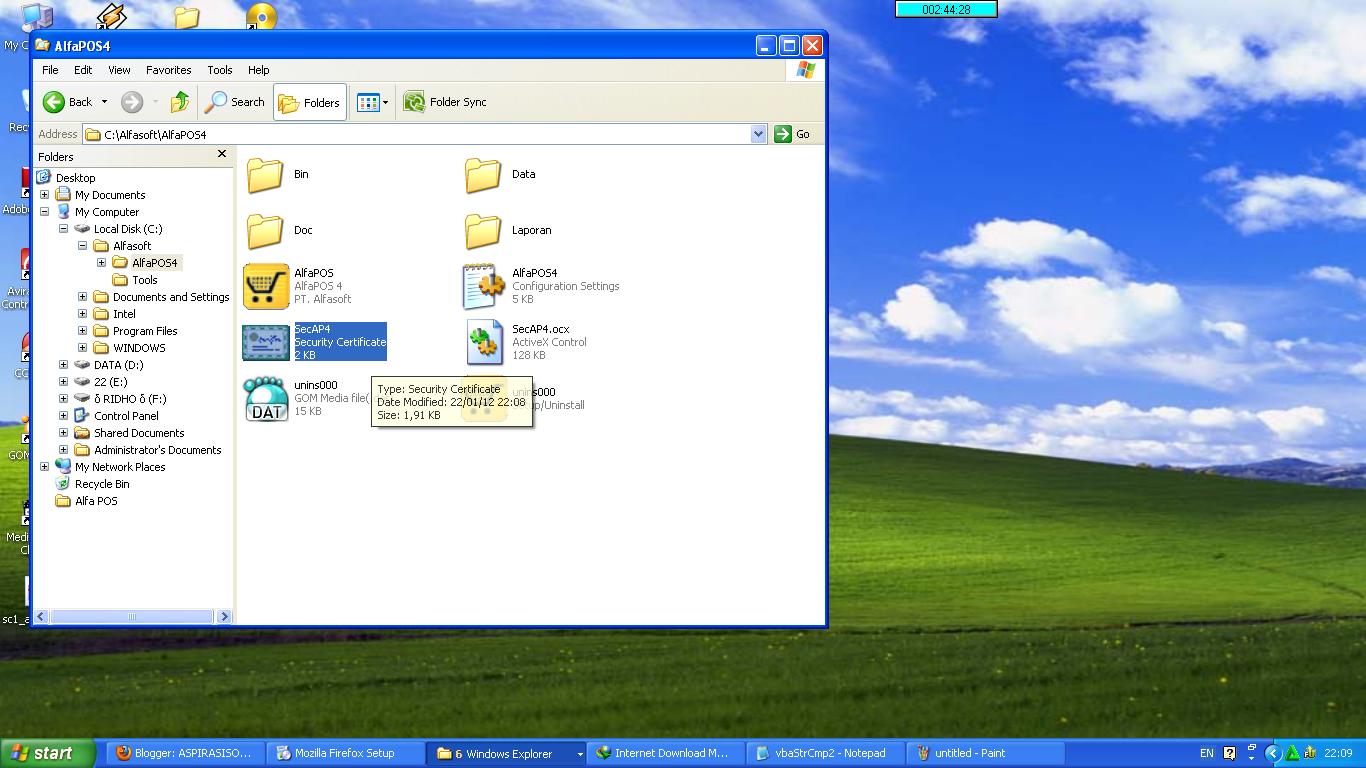Click the language bar help icon
Viewport: 1366px width, 768px height.
(1229, 753)
